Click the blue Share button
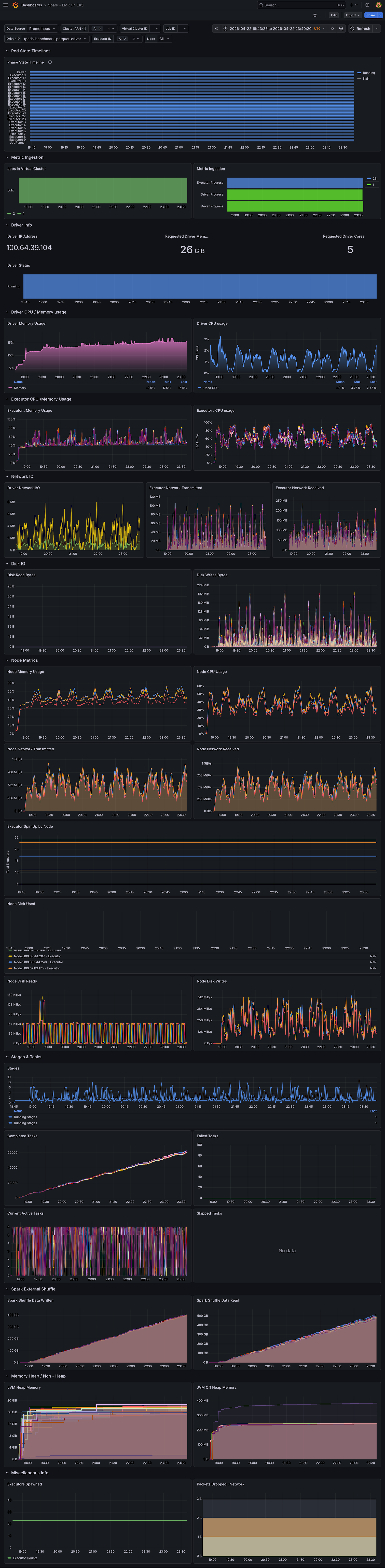This screenshot has width=385, height=1568. click(370, 15)
